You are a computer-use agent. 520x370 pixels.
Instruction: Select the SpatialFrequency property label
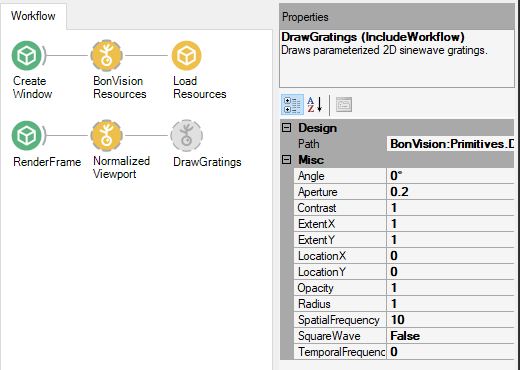340,320
